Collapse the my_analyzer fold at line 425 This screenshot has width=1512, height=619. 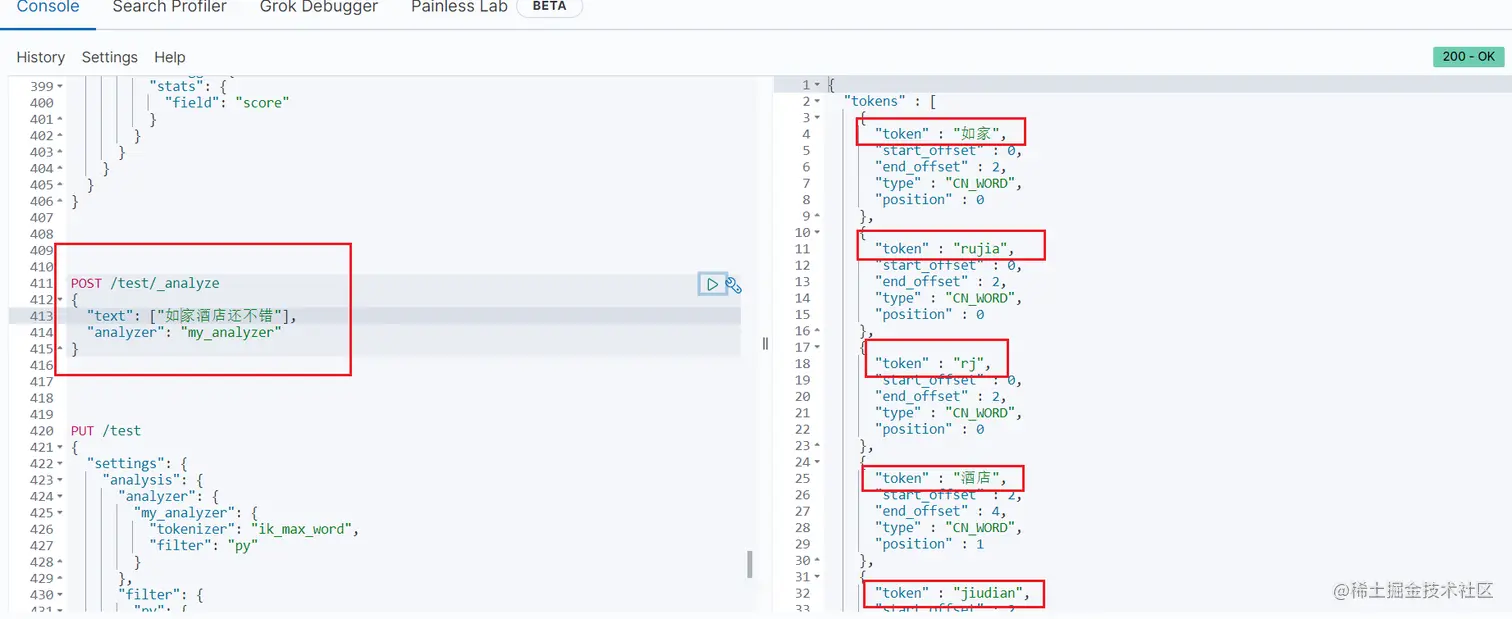click(59, 513)
